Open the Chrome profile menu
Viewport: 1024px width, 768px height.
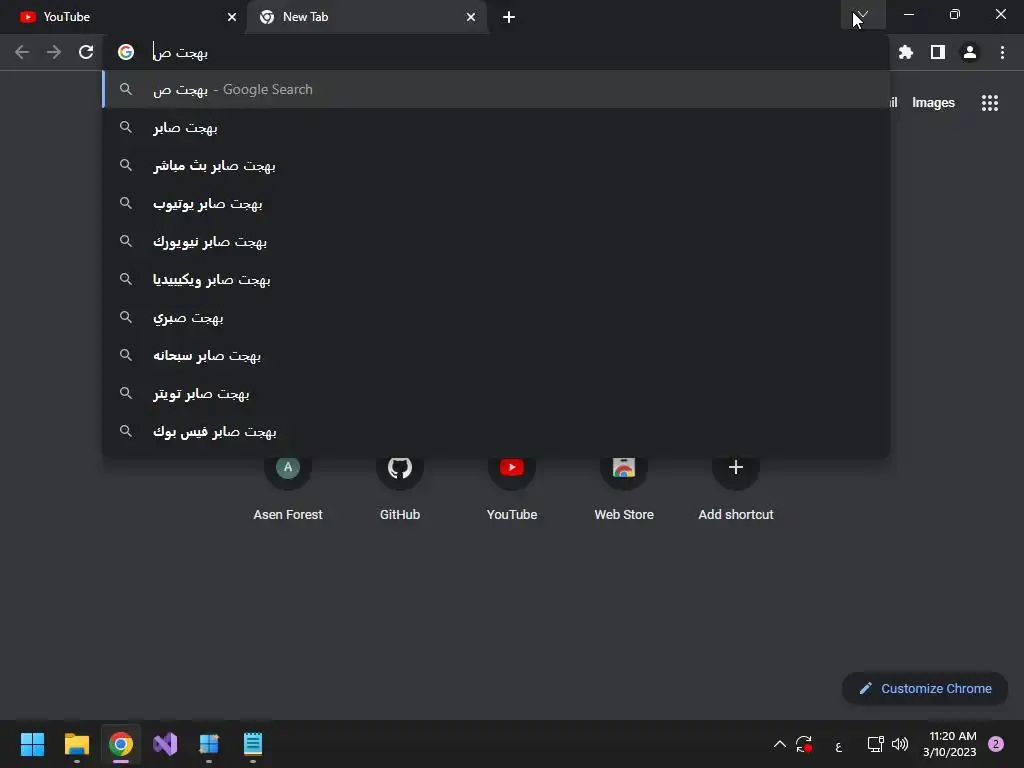point(970,52)
